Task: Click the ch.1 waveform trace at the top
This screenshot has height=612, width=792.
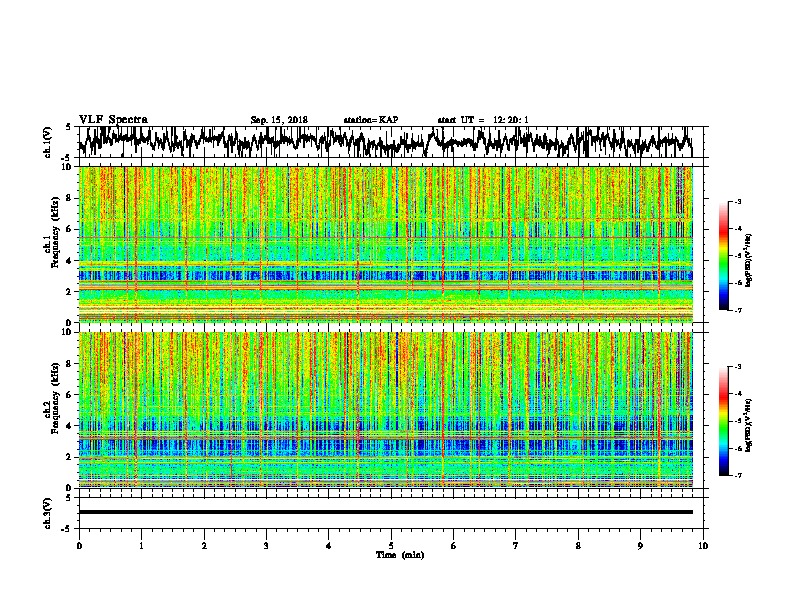Action: click(385, 142)
